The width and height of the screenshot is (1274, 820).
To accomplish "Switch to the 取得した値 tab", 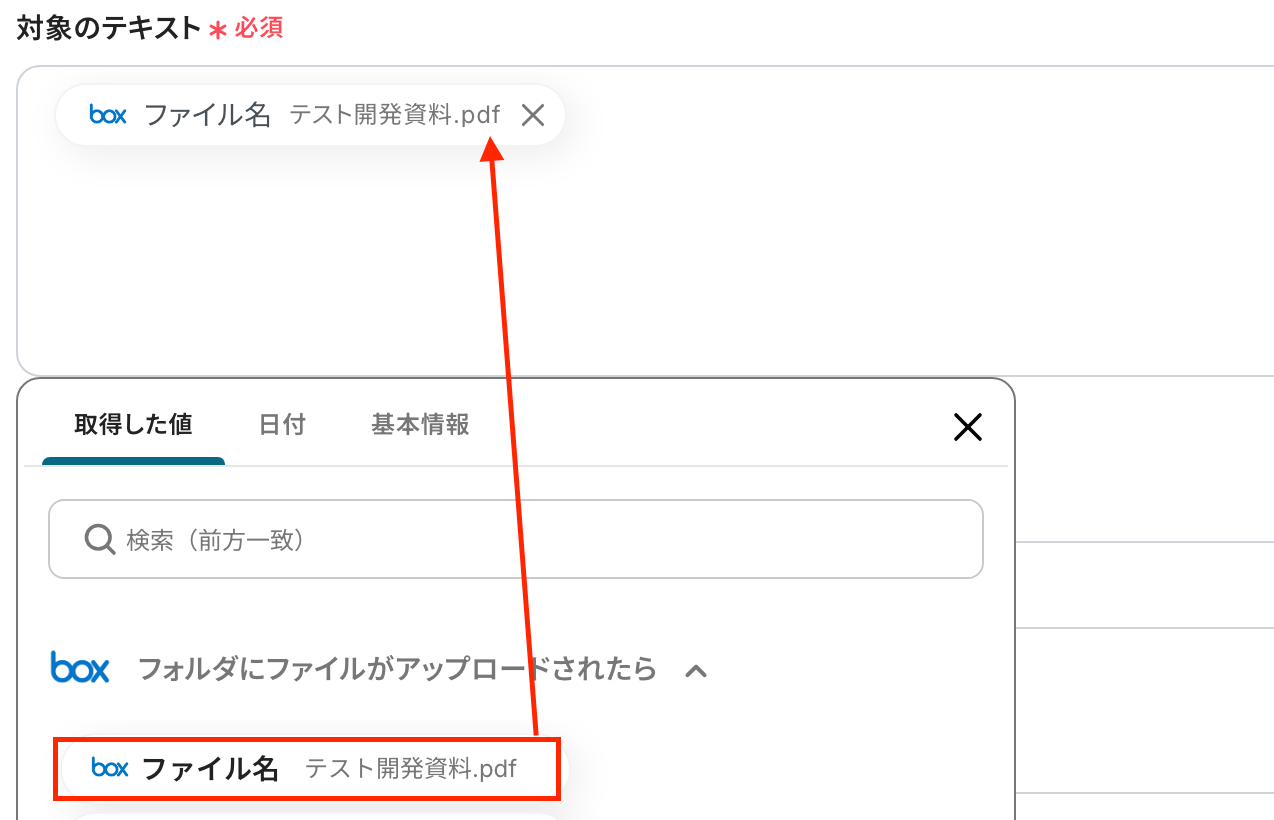I will [133, 425].
